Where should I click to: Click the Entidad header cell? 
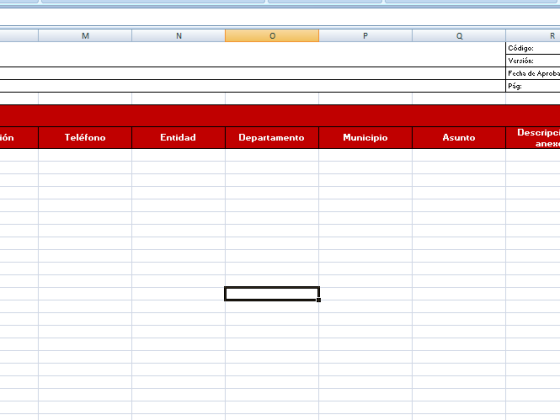[178, 138]
